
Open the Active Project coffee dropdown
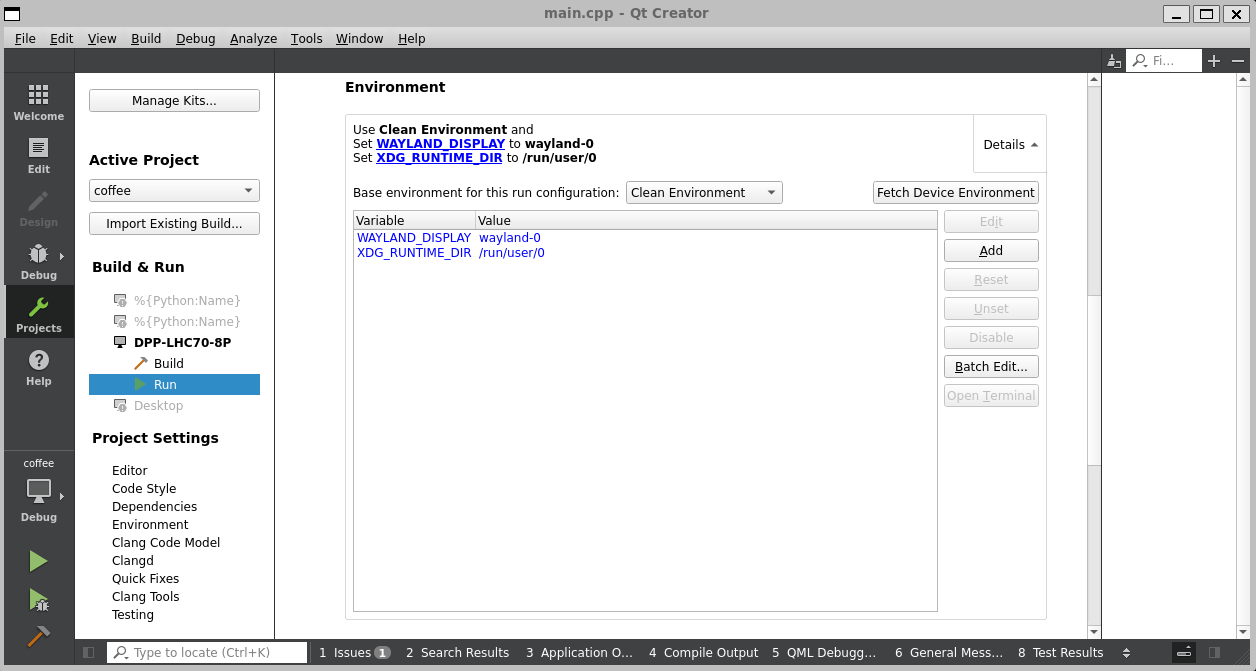[174, 191]
